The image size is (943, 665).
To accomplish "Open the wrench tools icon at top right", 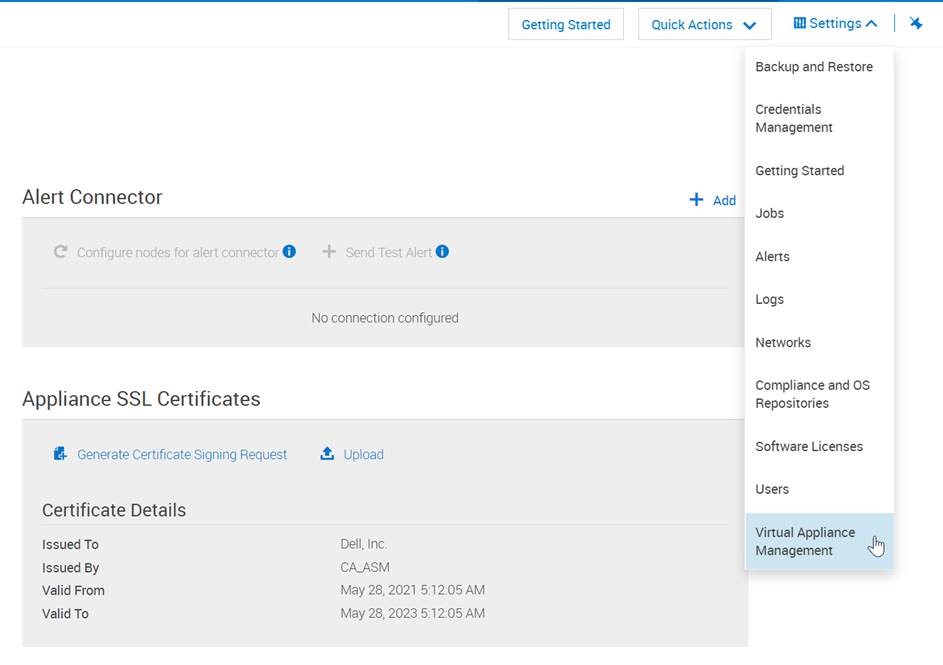I will (x=916, y=22).
